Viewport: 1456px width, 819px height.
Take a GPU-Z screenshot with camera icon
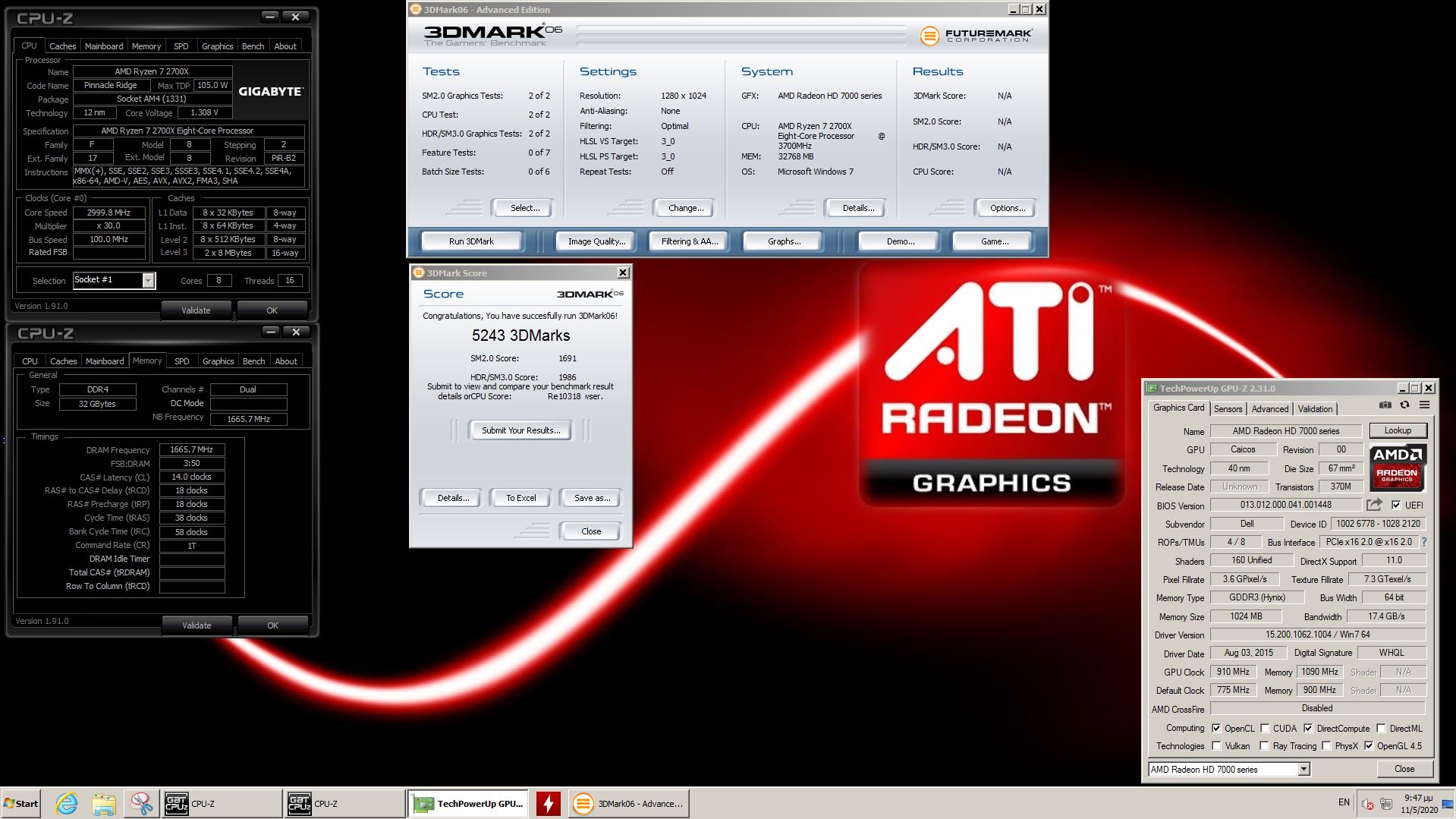tap(1385, 405)
